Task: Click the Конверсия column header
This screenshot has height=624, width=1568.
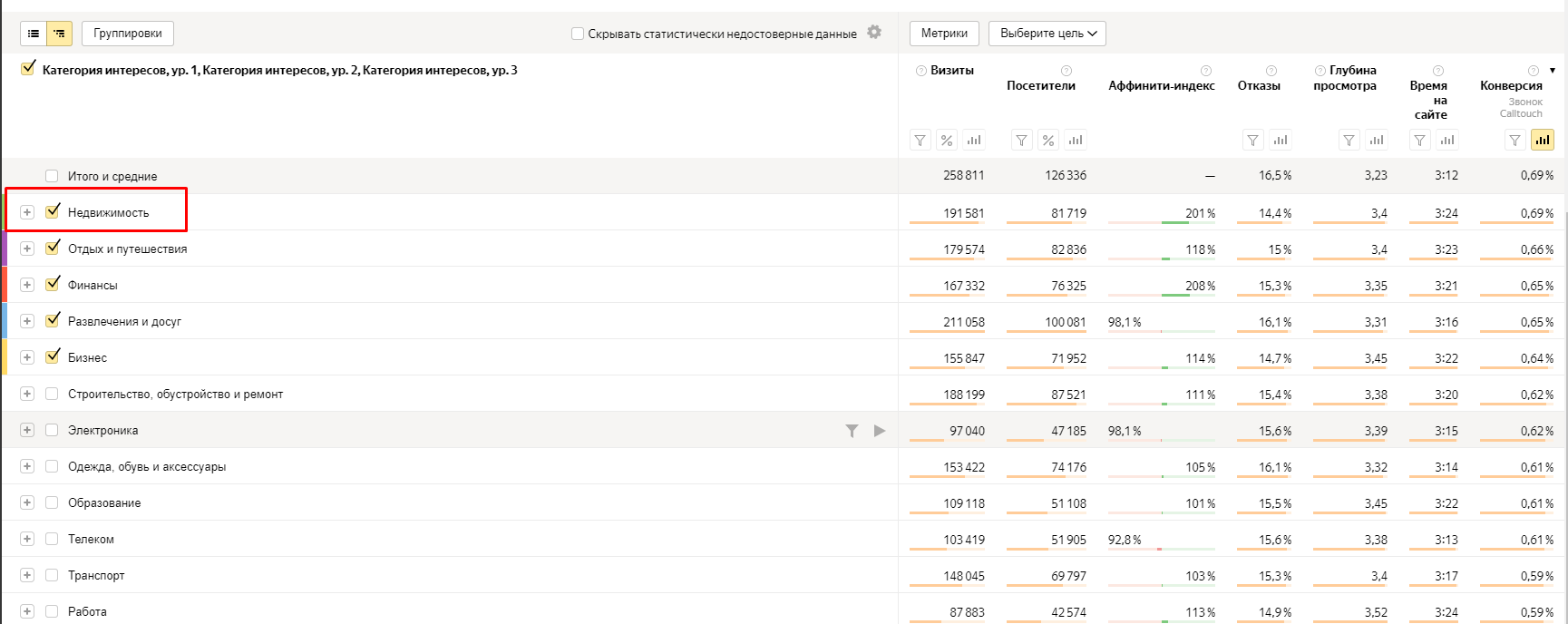Action: pos(1511,86)
